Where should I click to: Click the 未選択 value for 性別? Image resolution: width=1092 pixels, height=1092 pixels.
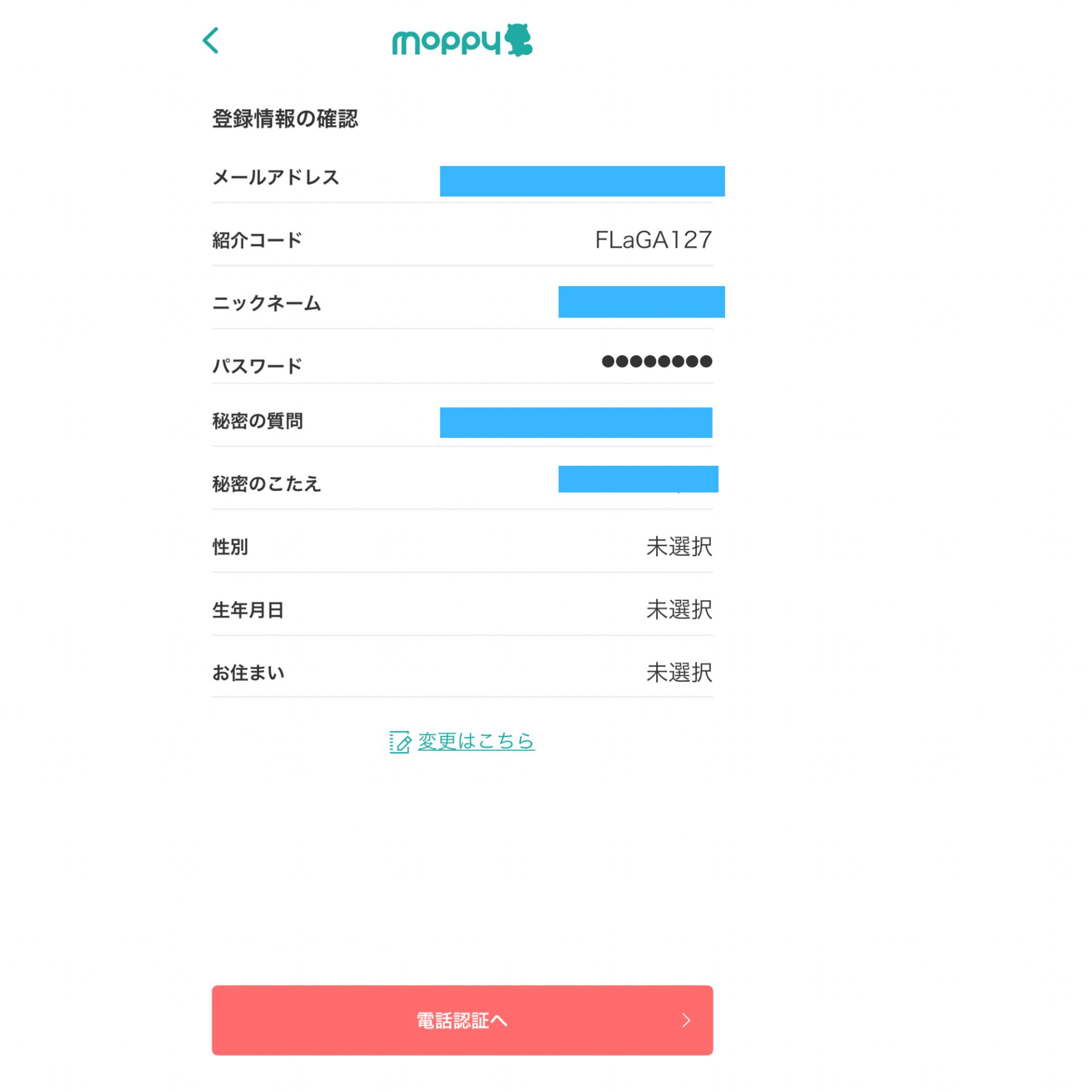point(679,547)
